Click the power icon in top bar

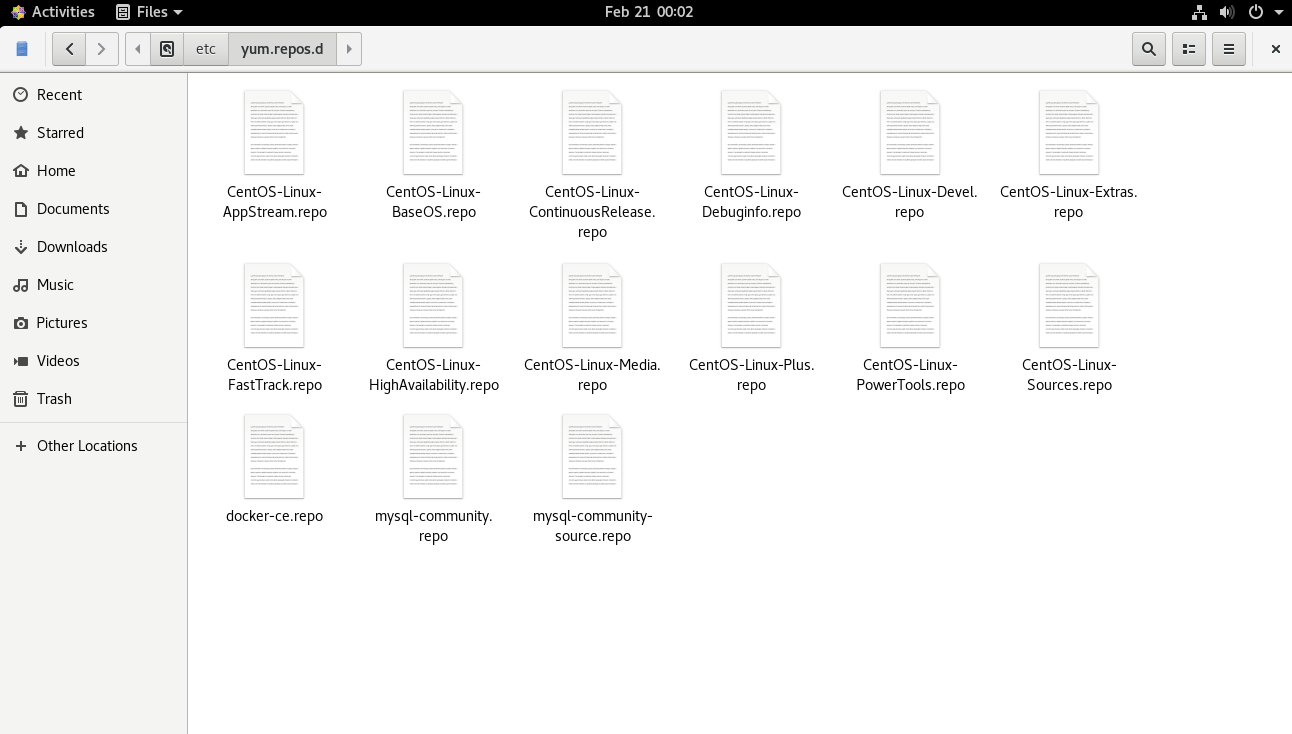[x=1257, y=12]
